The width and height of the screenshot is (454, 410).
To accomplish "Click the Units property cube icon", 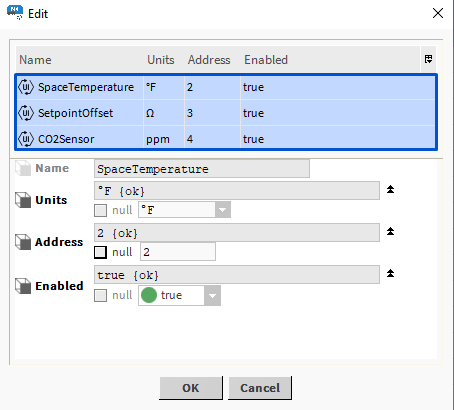I will [x=23, y=200].
